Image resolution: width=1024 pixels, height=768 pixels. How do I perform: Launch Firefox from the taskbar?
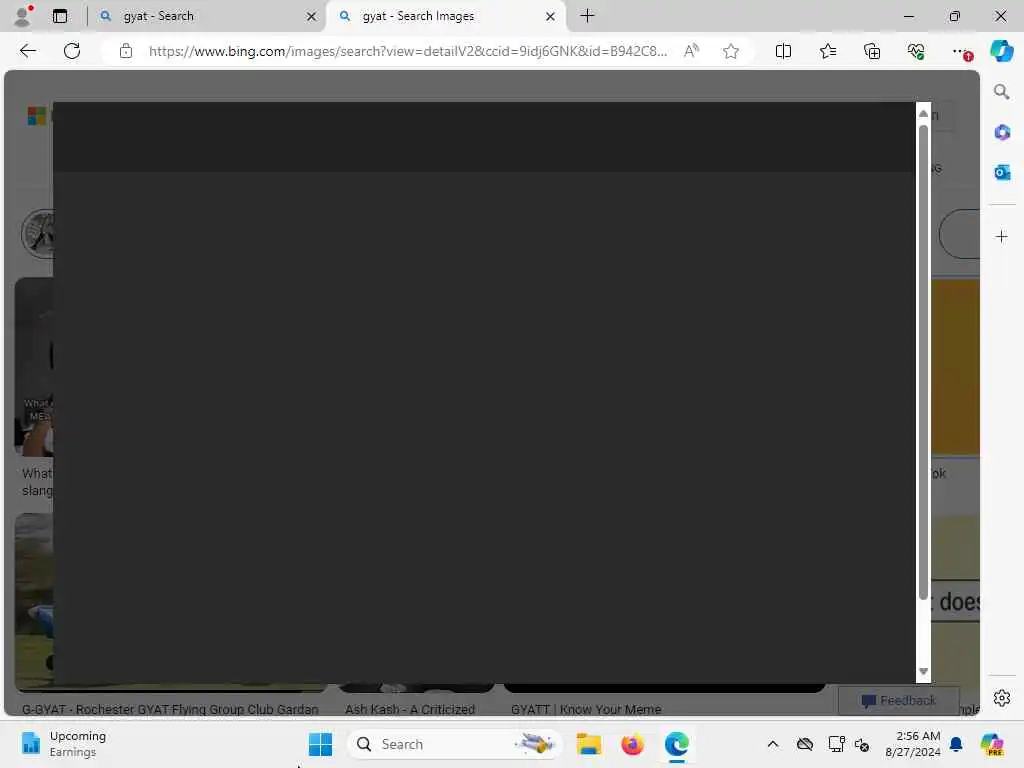coord(632,744)
